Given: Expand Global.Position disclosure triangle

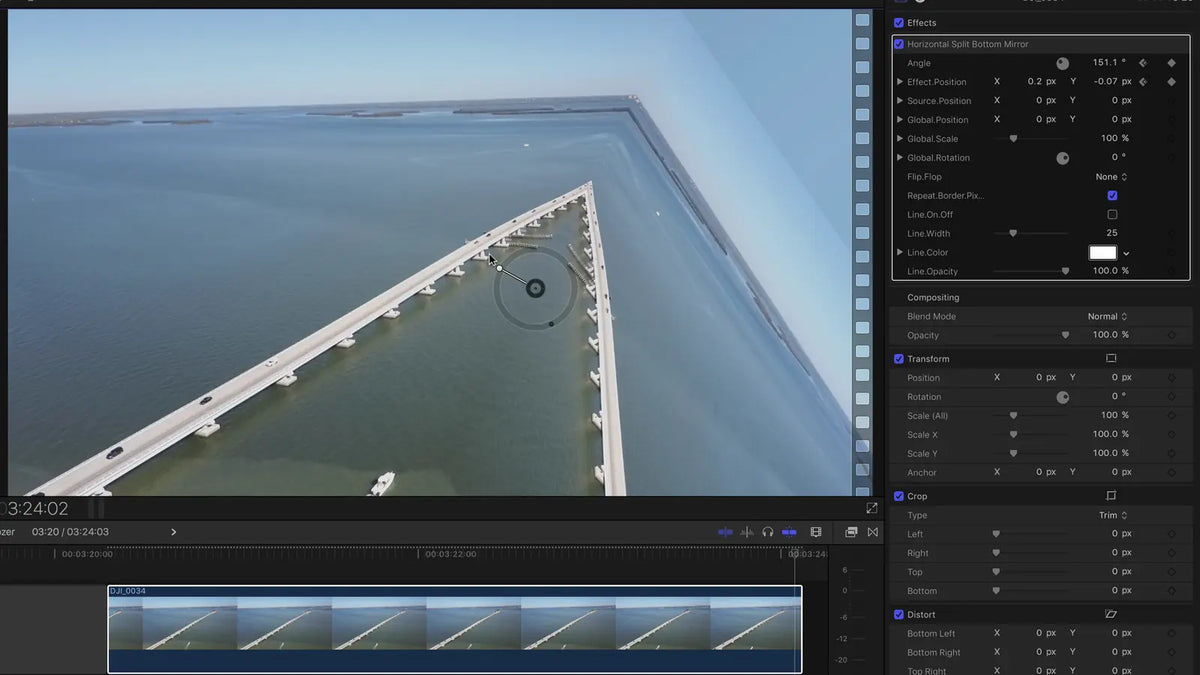Looking at the screenshot, I should point(900,120).
